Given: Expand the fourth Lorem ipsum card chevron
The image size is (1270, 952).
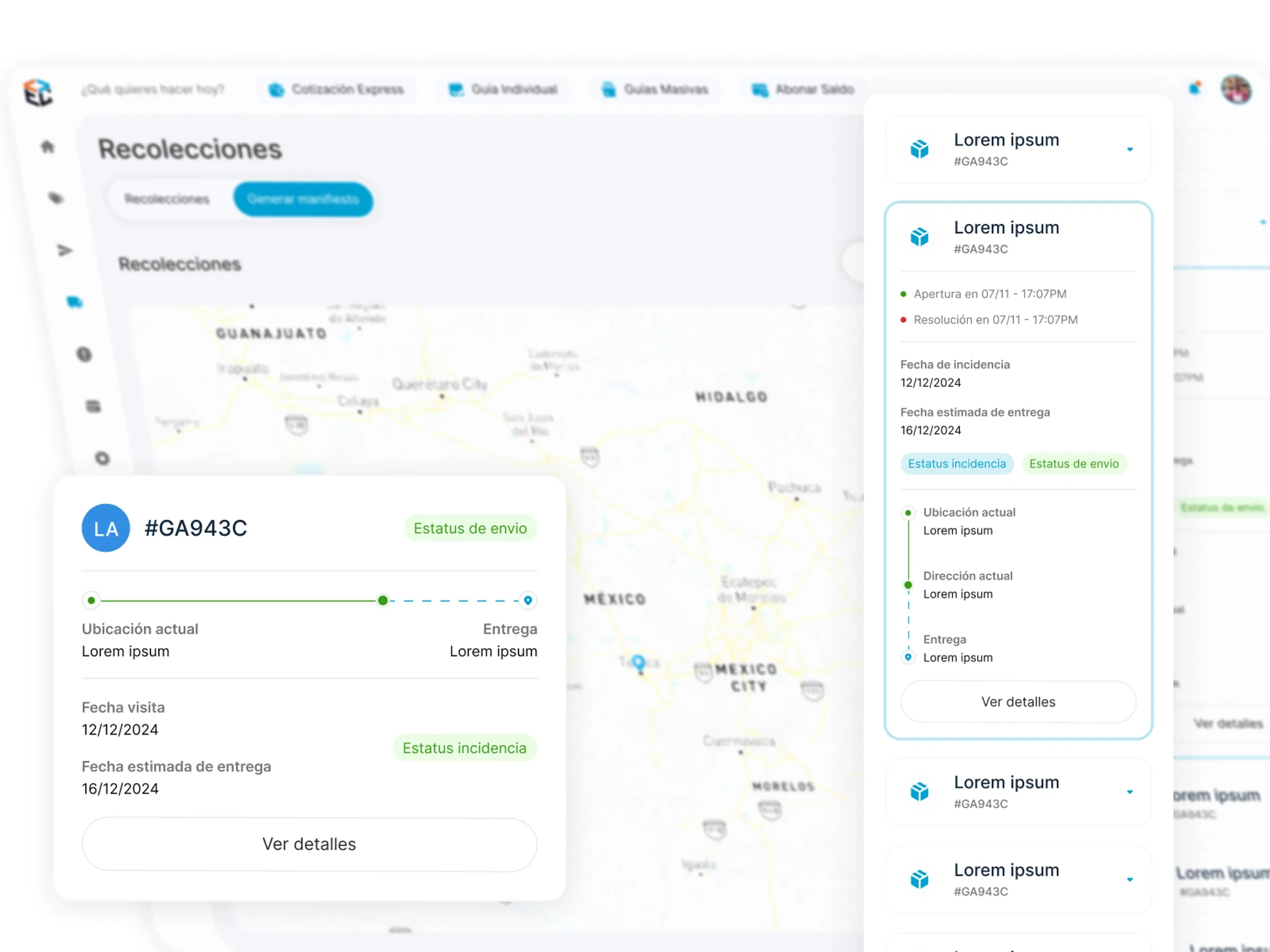Looking at the screenshot, I should coord(1129,880).
